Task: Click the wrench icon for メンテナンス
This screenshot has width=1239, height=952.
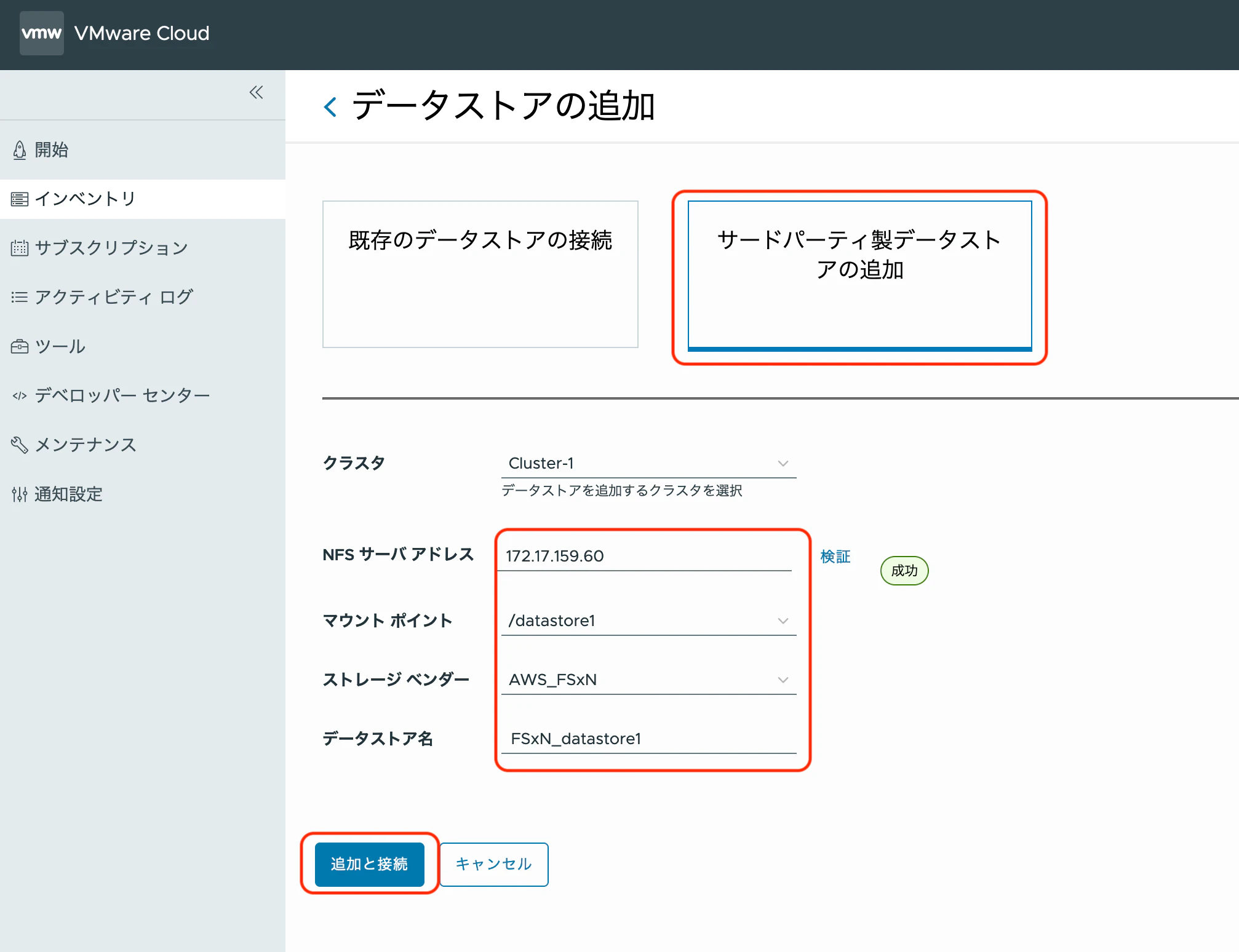Action: [20, 445]
